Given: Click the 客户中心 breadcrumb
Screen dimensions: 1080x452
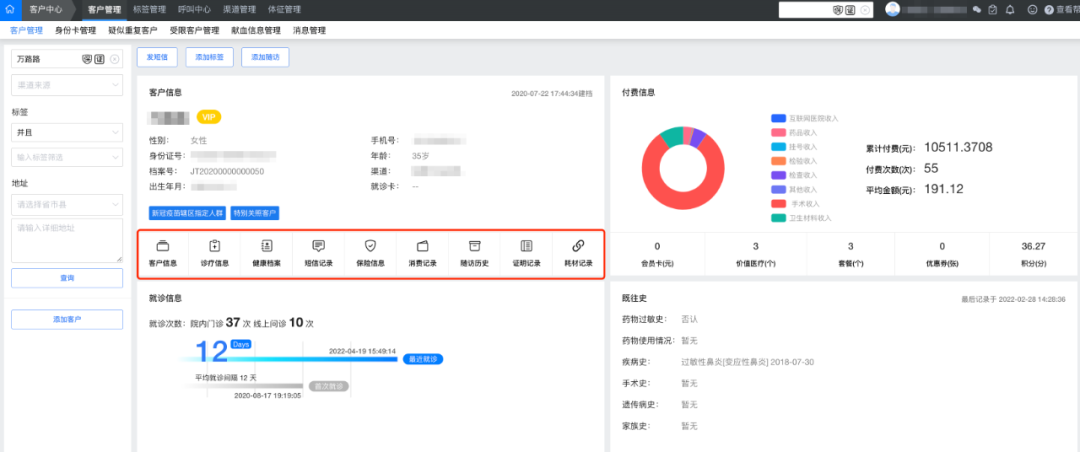Looking at the screenshot, I should tap(46, 10).
